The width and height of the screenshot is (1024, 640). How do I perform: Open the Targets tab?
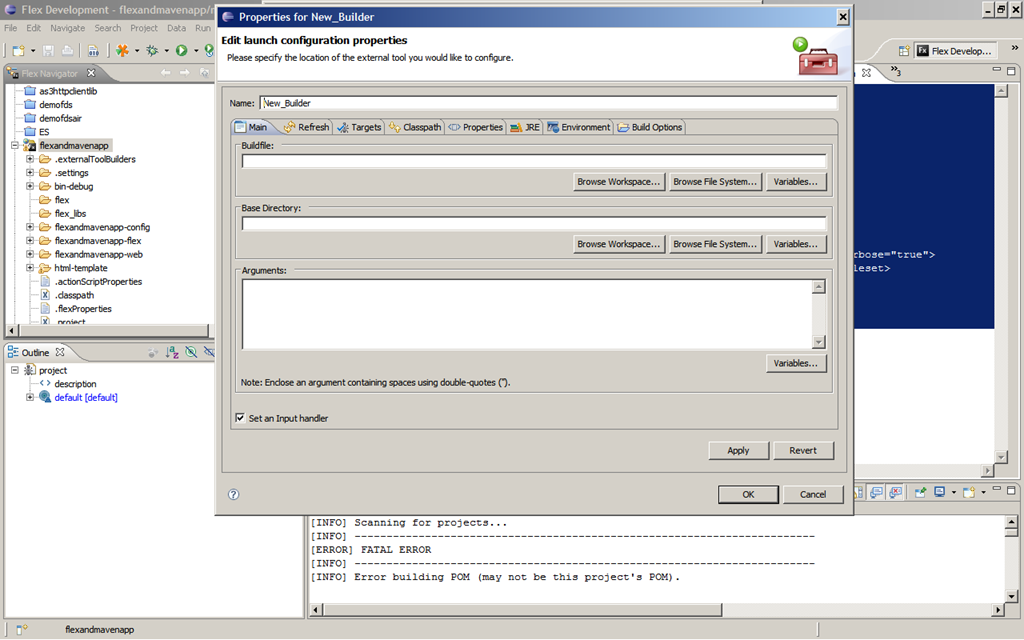[359, 127]
